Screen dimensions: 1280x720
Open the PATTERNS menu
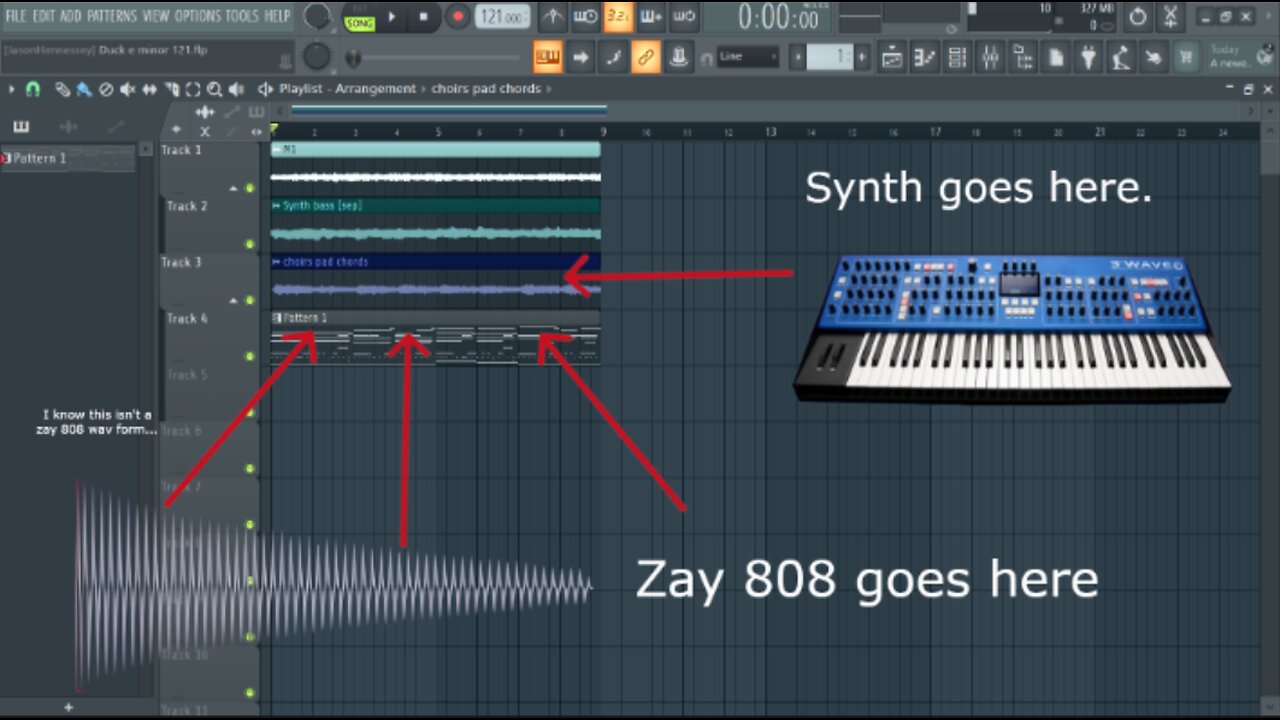point(111,16)
